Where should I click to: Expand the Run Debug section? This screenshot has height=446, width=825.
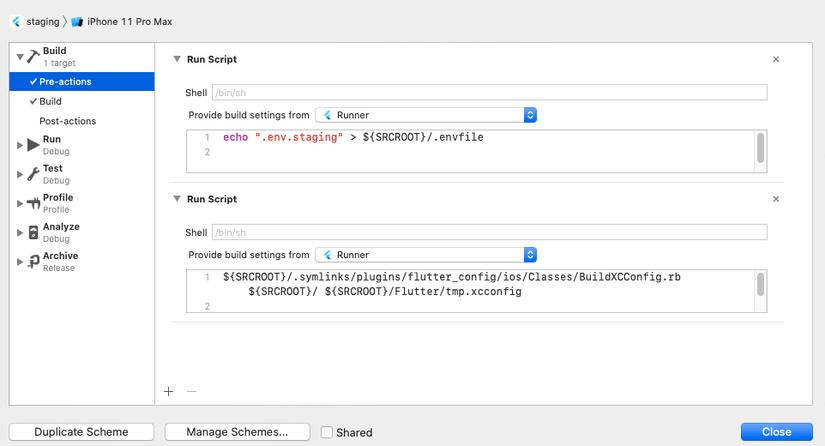[x=20, y=145]
